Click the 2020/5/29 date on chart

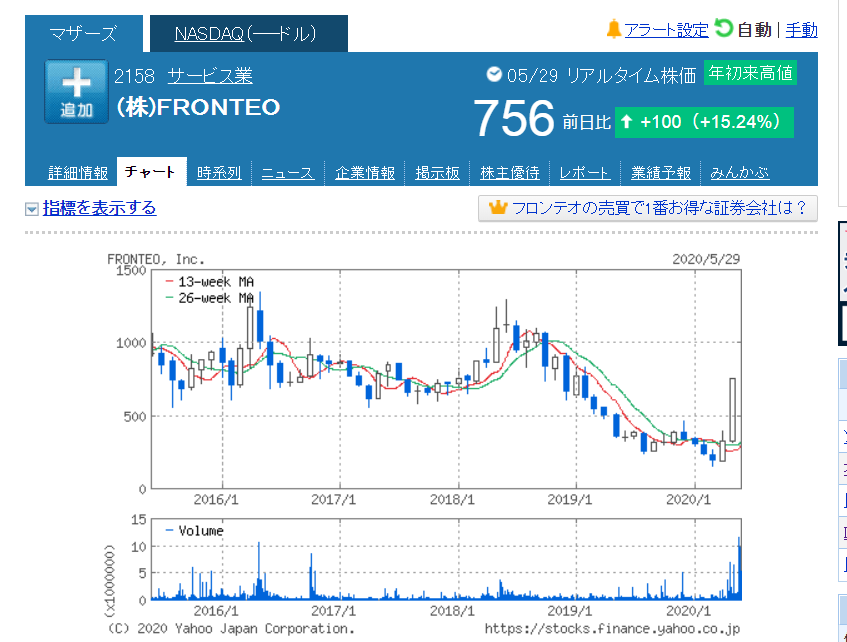coord(705,259)
